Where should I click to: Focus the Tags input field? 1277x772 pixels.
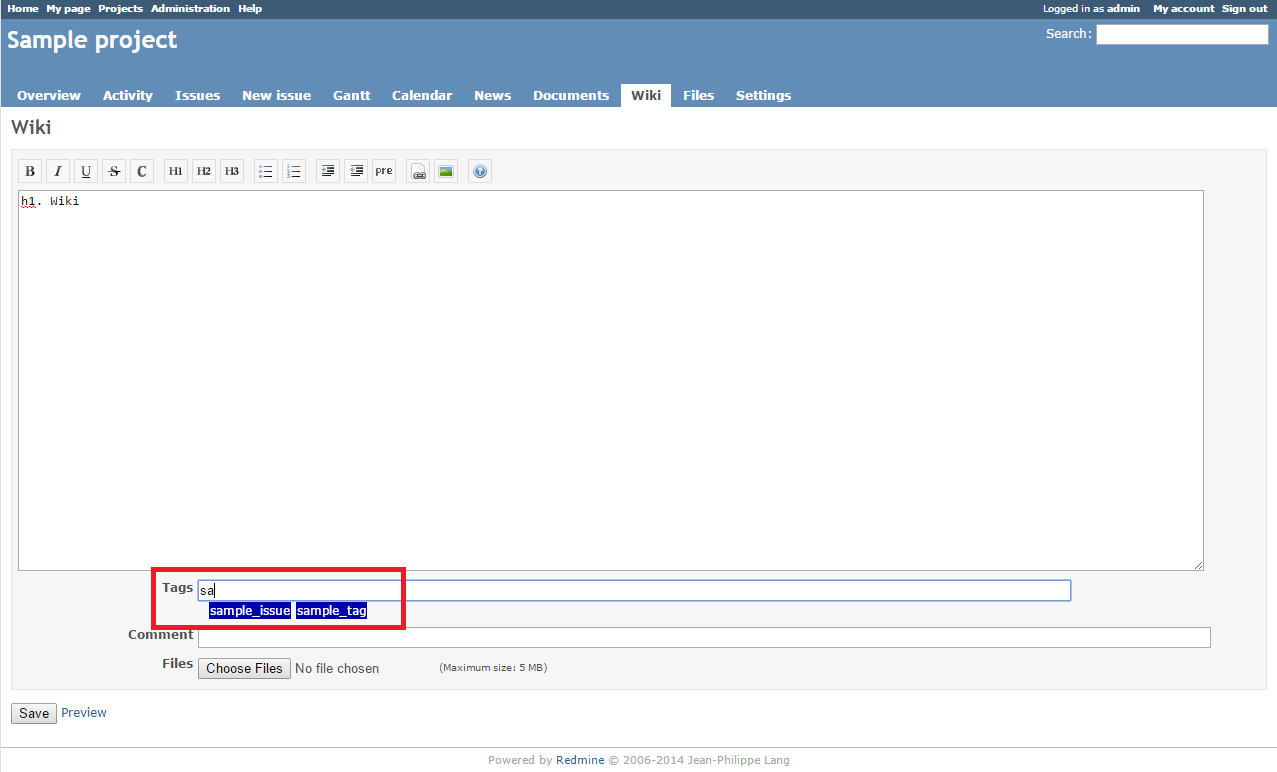(x=634, y=591)
